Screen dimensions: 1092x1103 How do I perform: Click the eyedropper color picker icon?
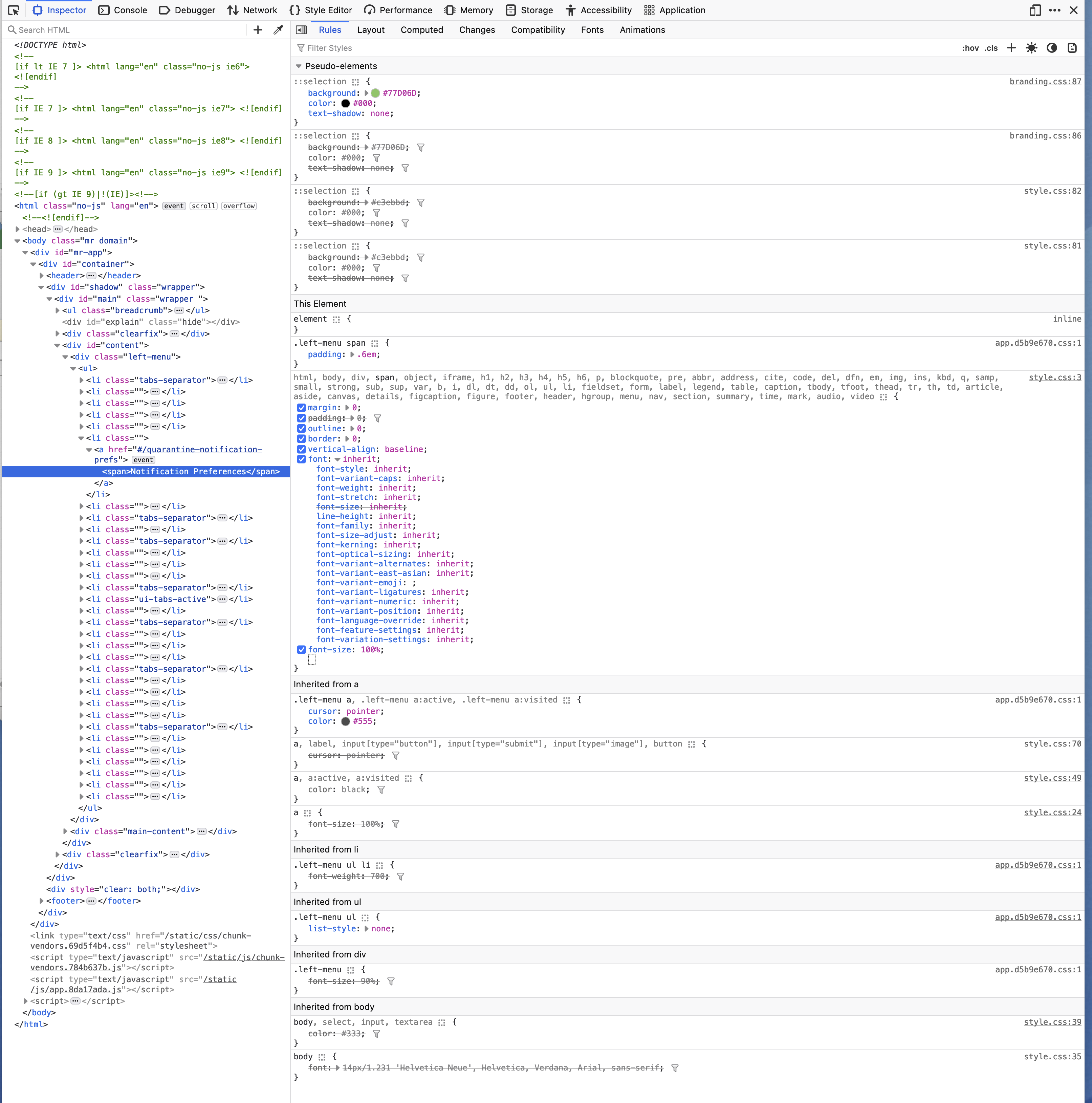pyautogui.click(x=278, y=30)
